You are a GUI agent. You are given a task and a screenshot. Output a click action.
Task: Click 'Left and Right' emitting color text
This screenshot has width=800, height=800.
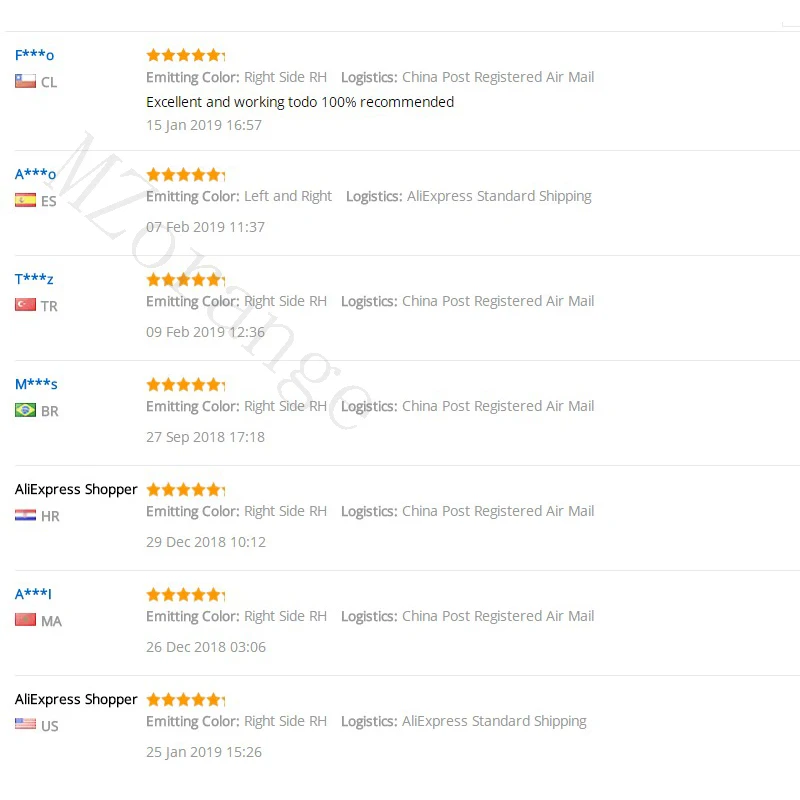[288, 196]
